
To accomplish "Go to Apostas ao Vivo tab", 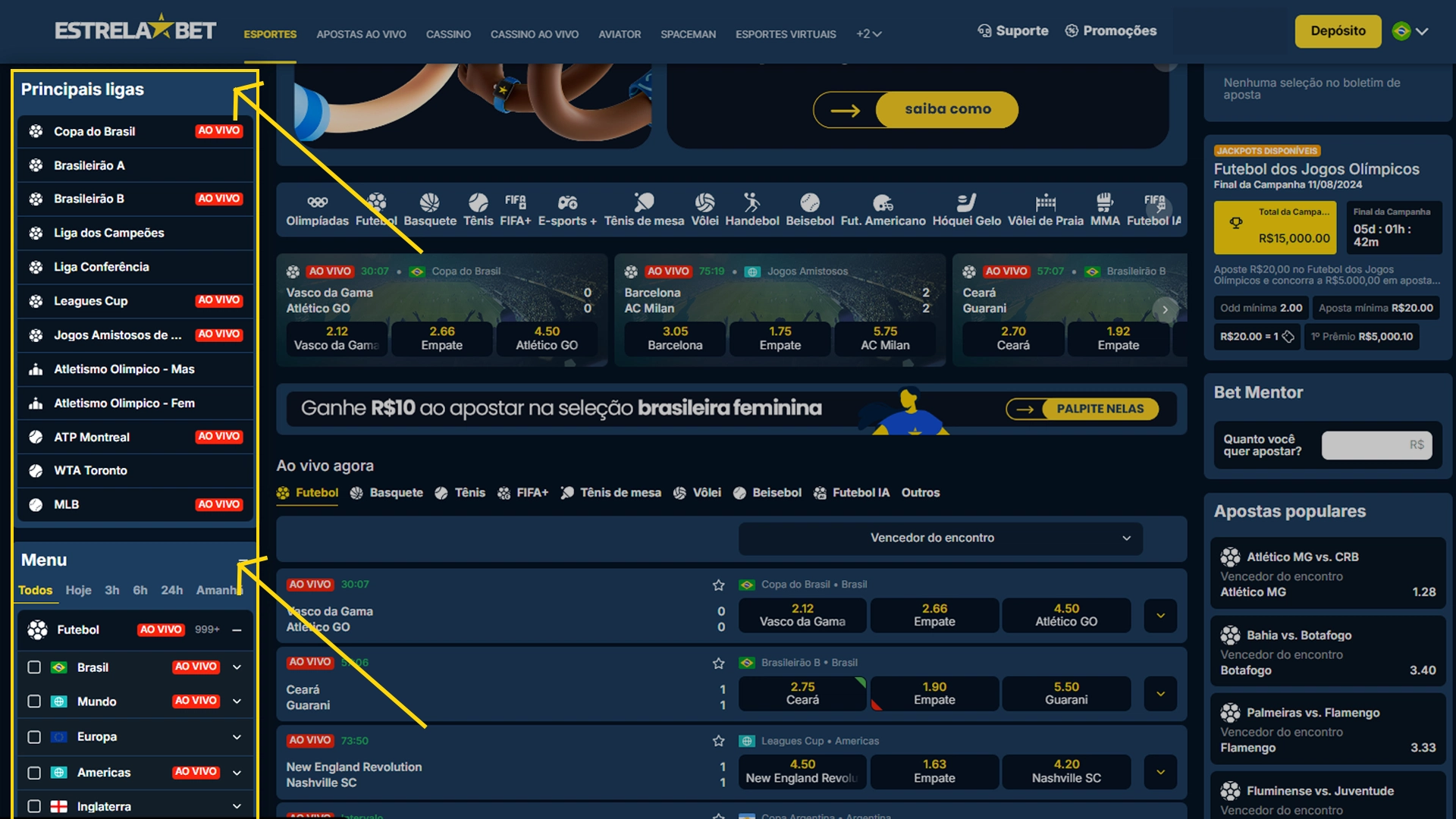I will coord(361,34).
